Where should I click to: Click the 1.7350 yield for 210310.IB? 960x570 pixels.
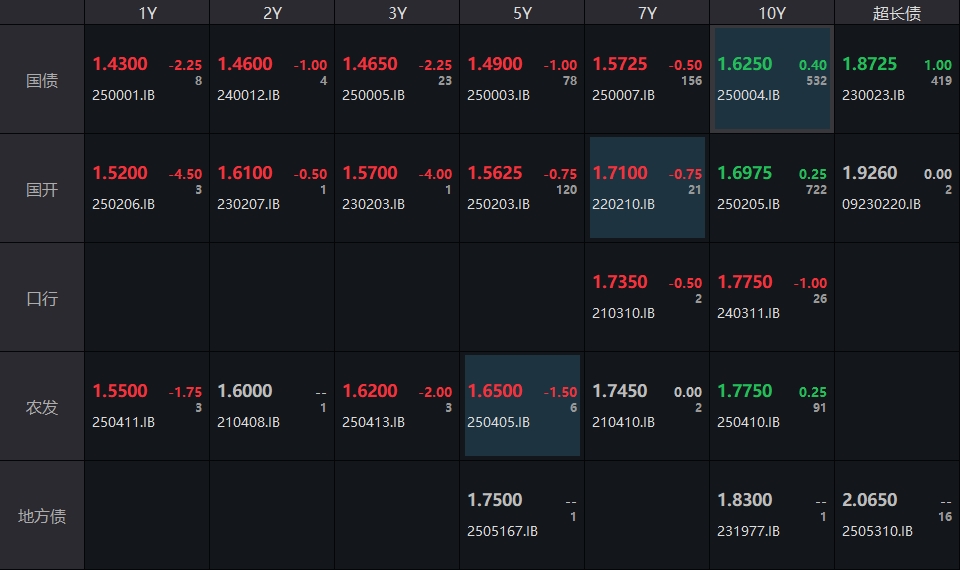(x=620, y=282)
